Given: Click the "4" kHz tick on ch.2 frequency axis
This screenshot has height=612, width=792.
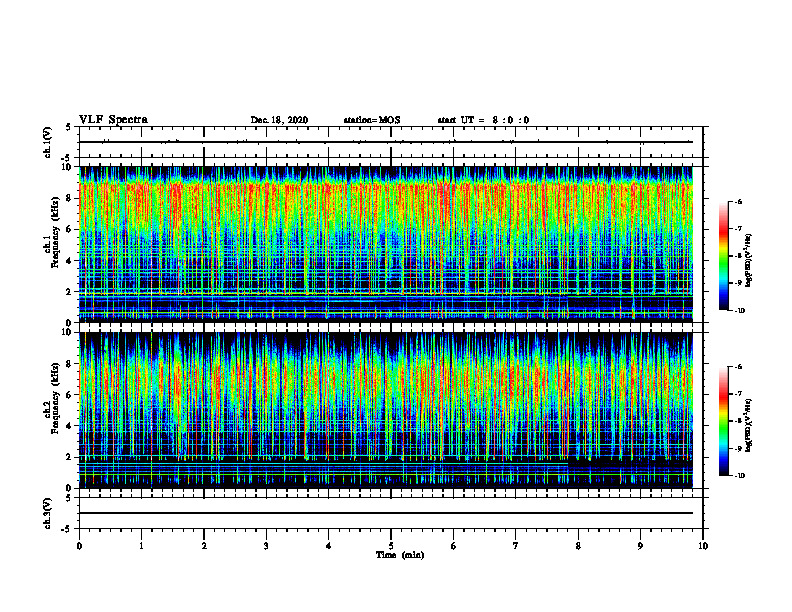Looking at the screenshot, I should (71, 426).
